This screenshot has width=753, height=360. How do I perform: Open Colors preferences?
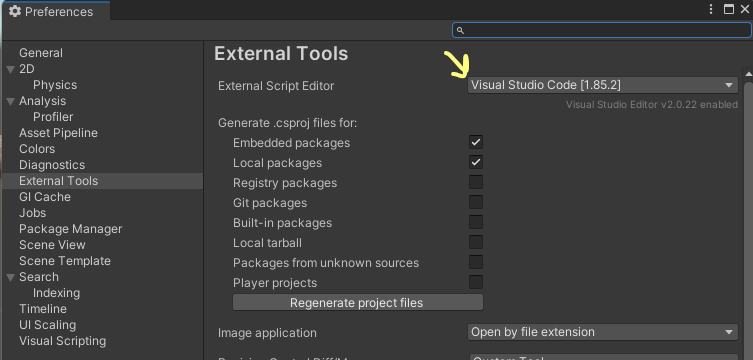click(37, 149)
